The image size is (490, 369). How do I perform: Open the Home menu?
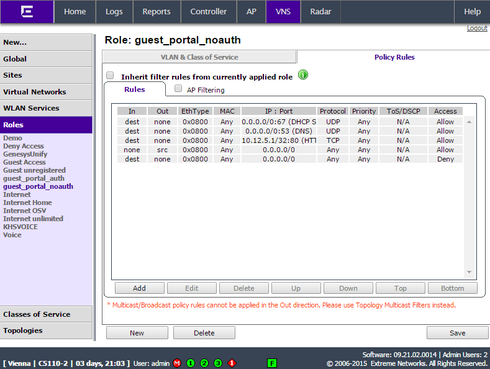tap(75, 12)
